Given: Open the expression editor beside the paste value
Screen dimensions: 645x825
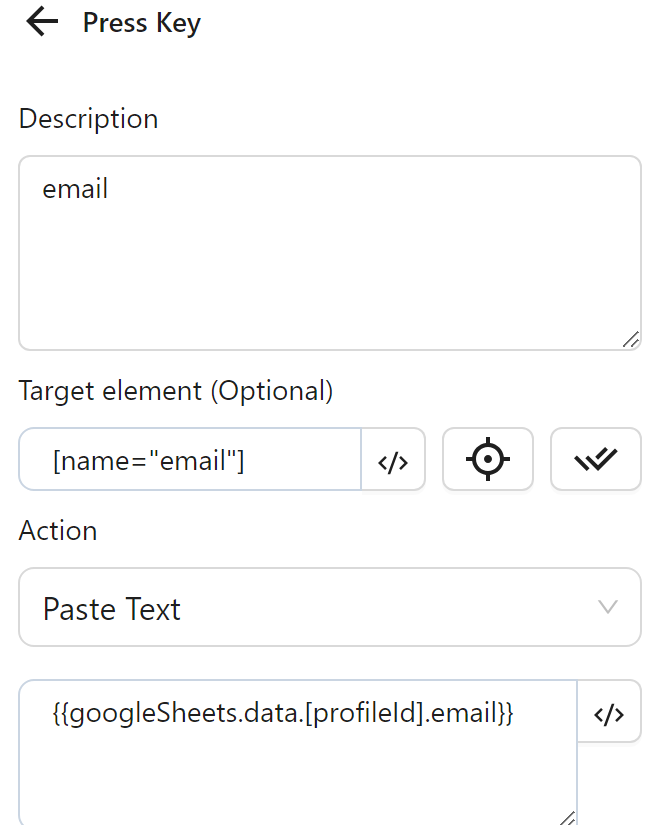Looking at the screenshot, I should coord(610,712).
